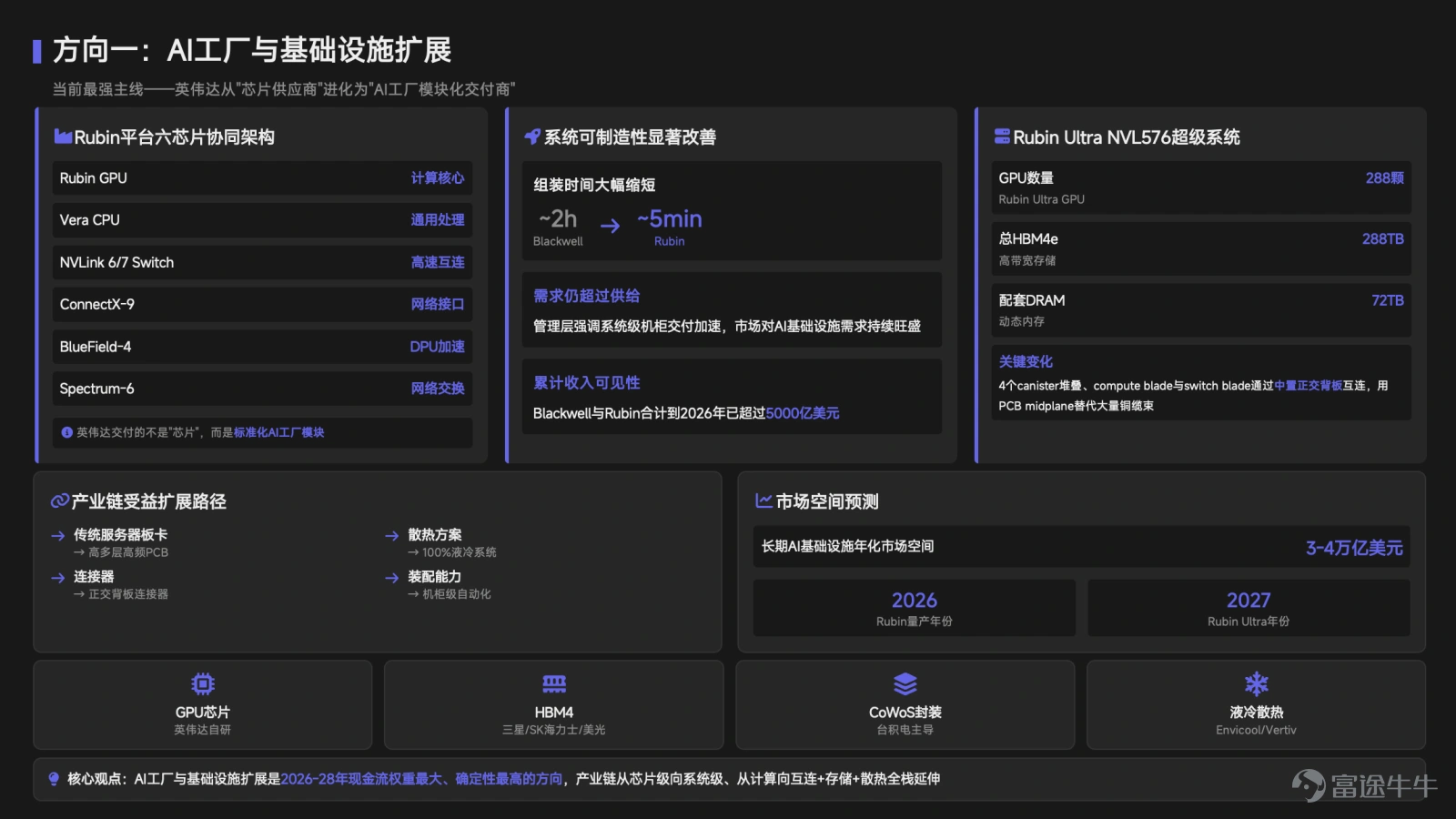Click the 高多层高频PCB sub-item

(128, 552)
